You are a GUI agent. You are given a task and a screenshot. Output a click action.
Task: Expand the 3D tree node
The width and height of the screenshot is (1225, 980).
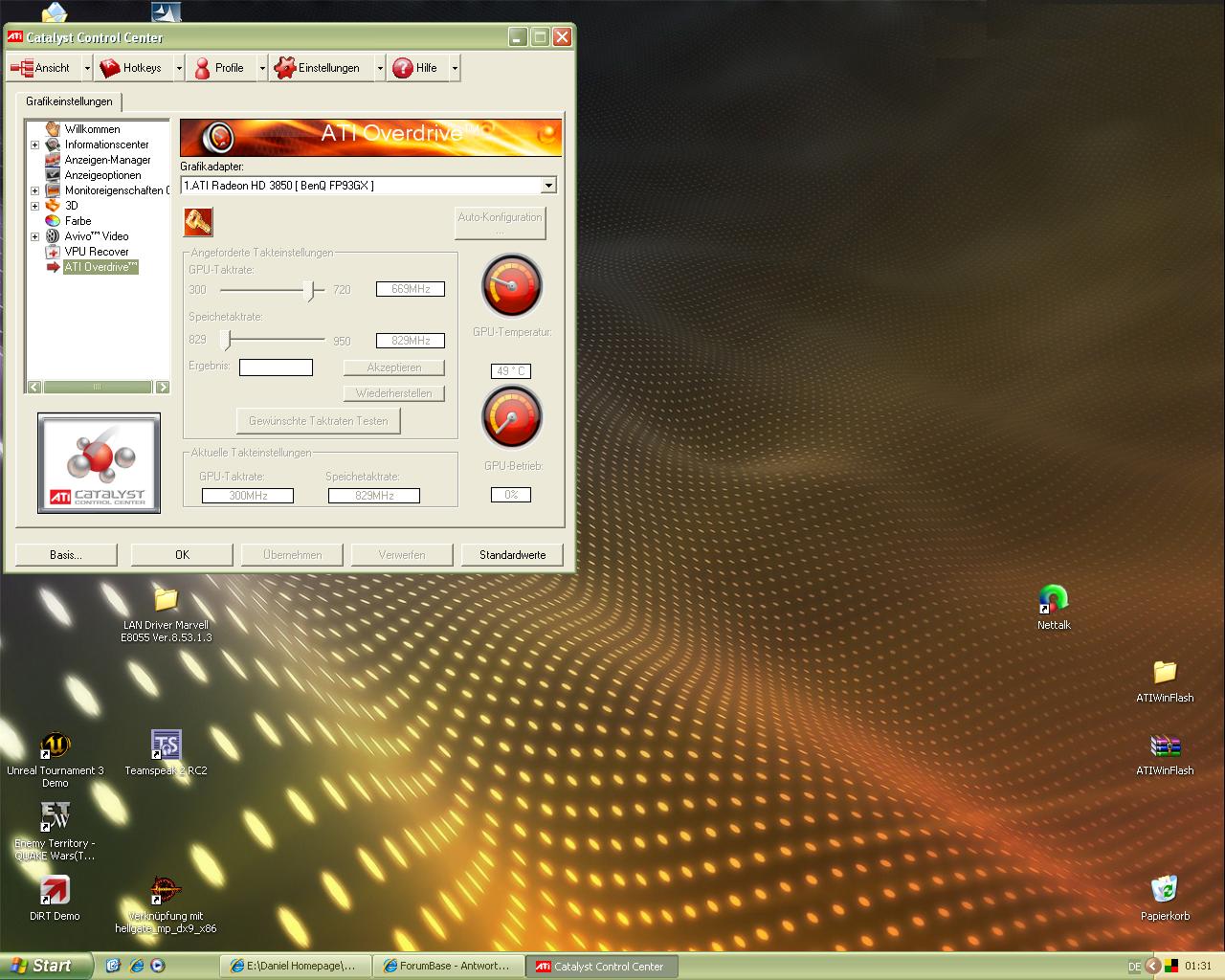click(35, 206)
